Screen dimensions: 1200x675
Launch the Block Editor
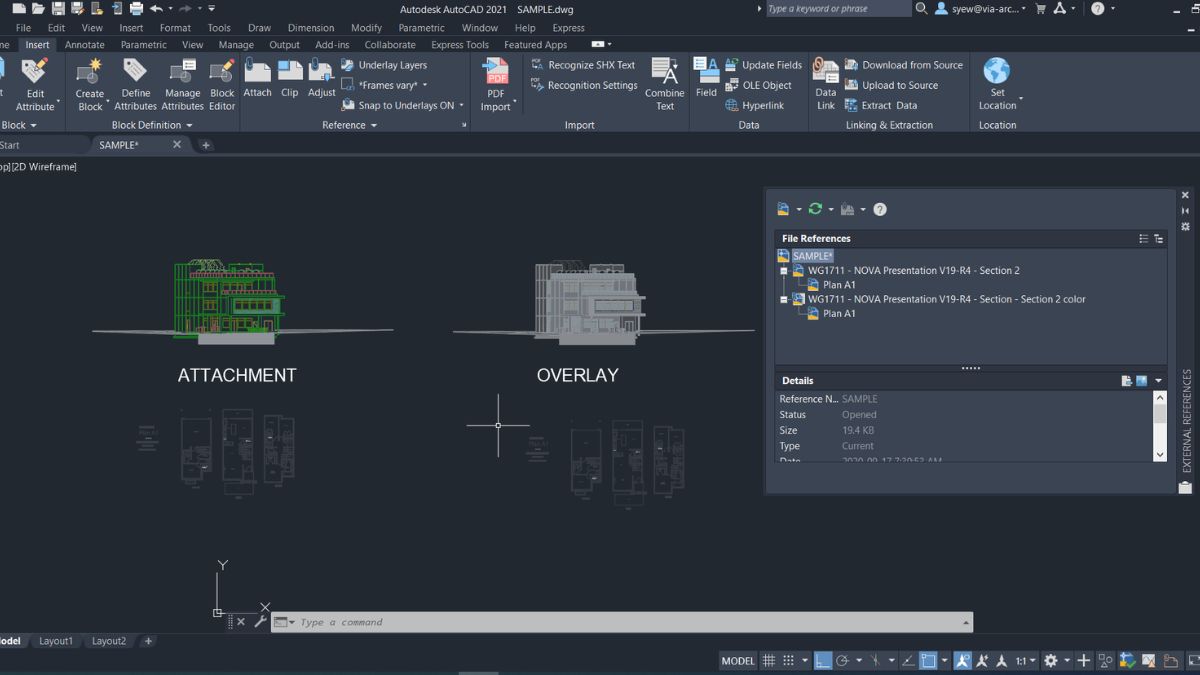pos(222,84)
